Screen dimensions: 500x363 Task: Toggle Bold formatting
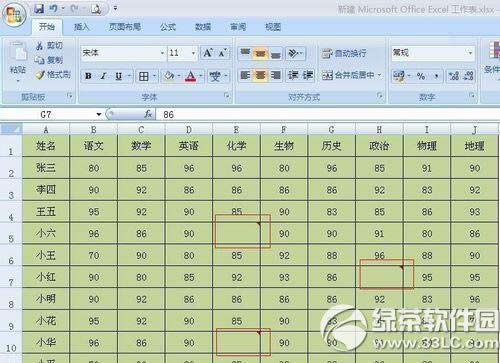(x=88, y=76)
